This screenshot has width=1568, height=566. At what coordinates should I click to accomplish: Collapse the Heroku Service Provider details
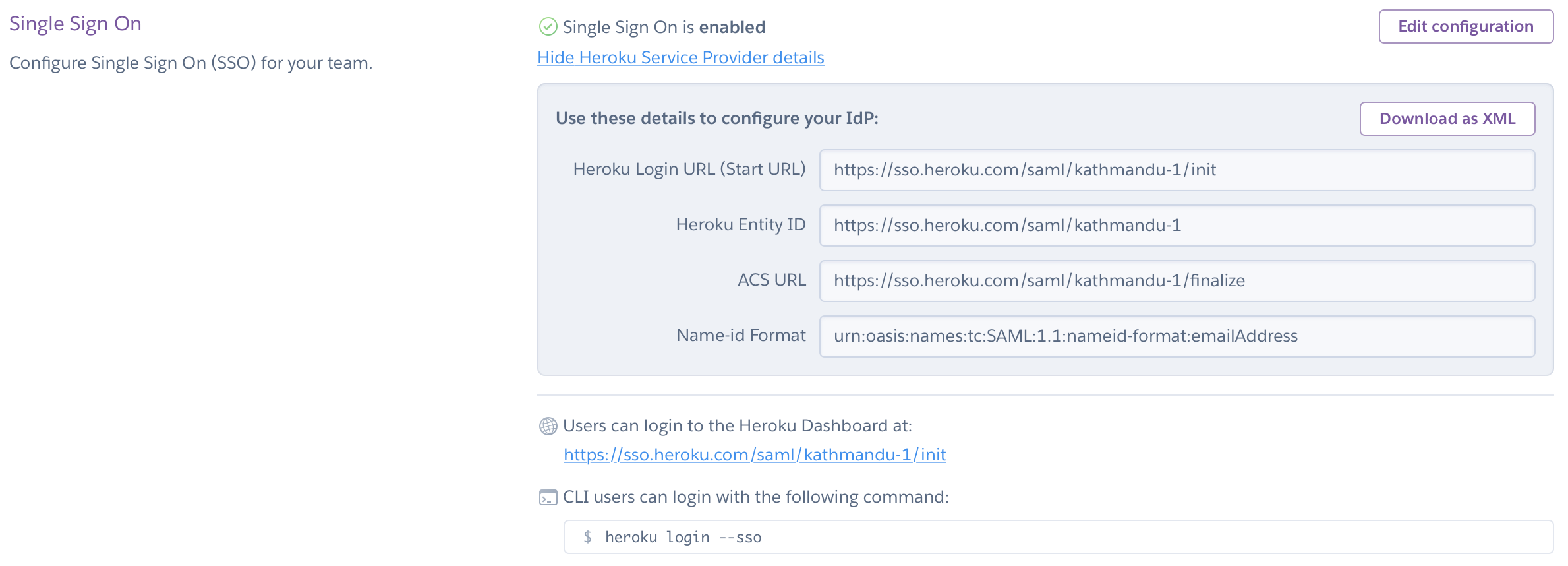coord(680,58)
